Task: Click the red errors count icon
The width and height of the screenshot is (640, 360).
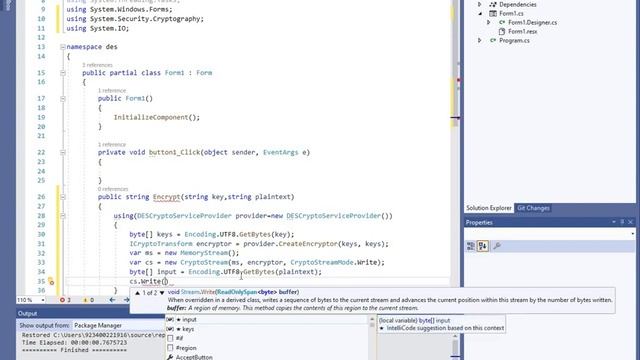Action: click(x=62, y=300)
